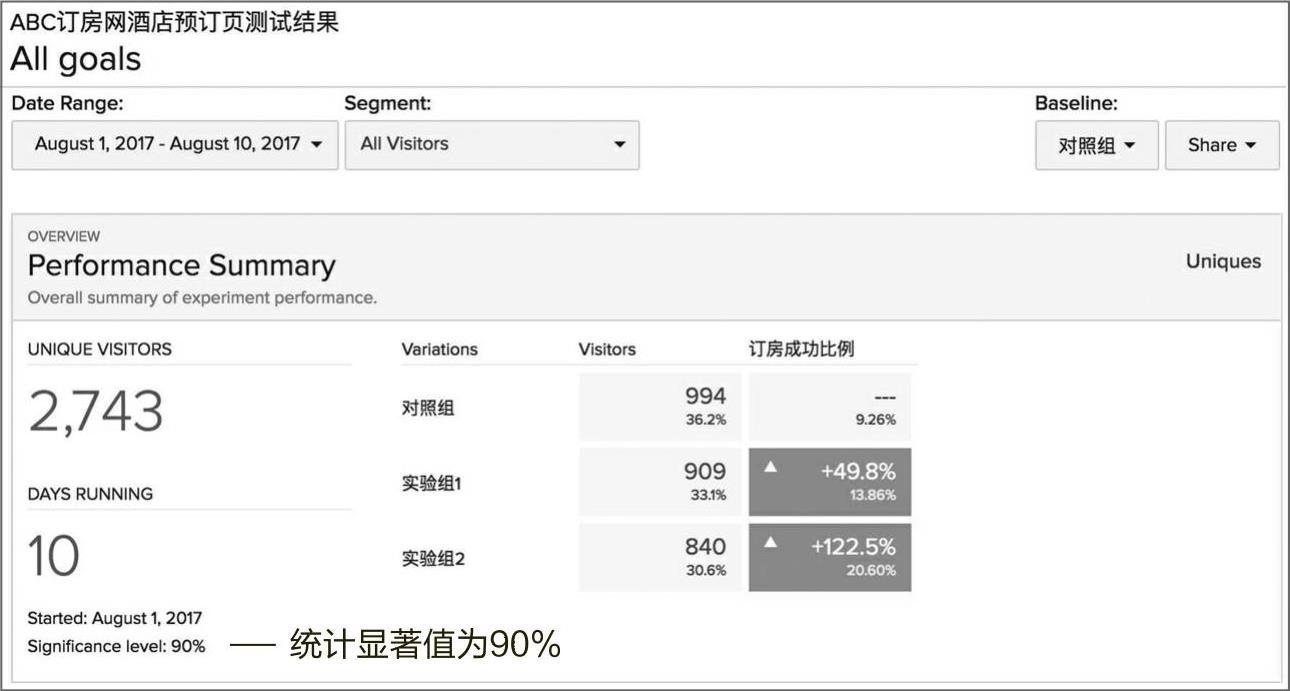Image resolution: width=1290 pixels, height=691 pixels.
Task: Click the +122.5% improvement cell
Action: pyautogui.click(x=830, y=557)
